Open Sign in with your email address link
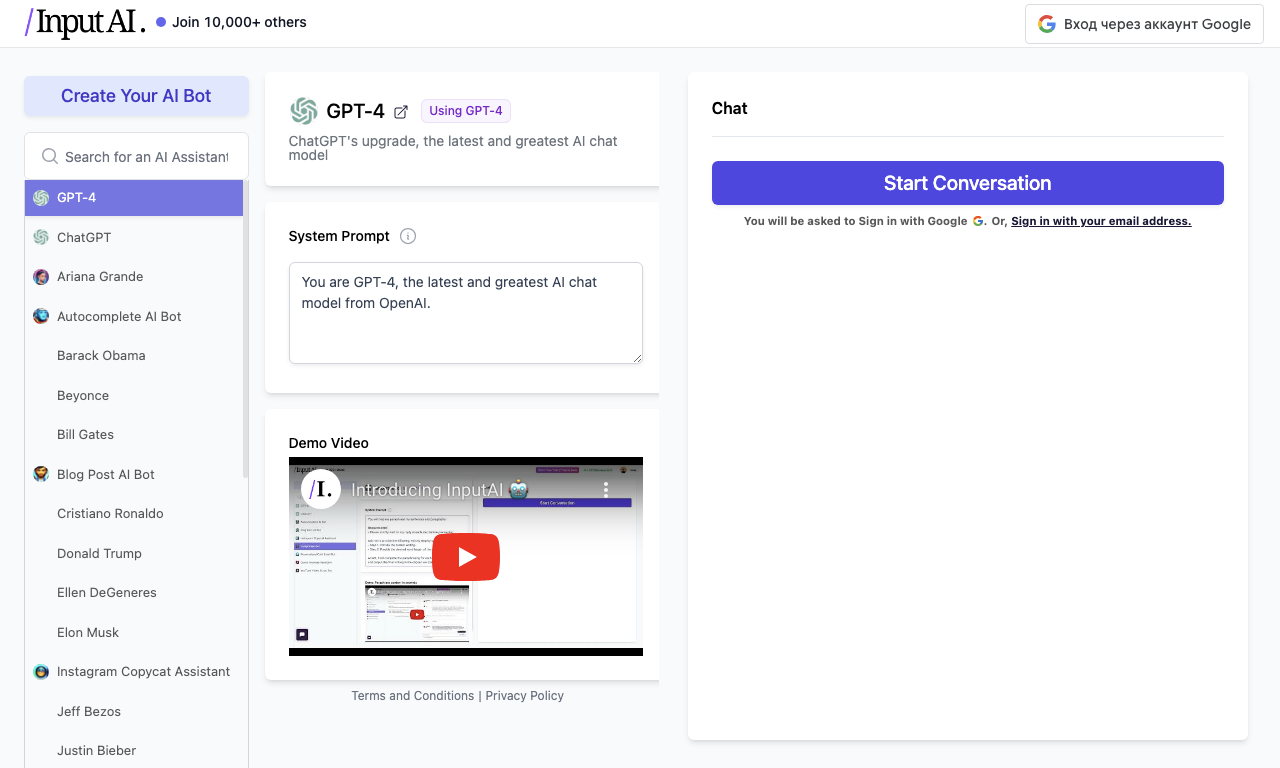The width and height of the screenshot is (1280, 768). (x=1101, y=221)
